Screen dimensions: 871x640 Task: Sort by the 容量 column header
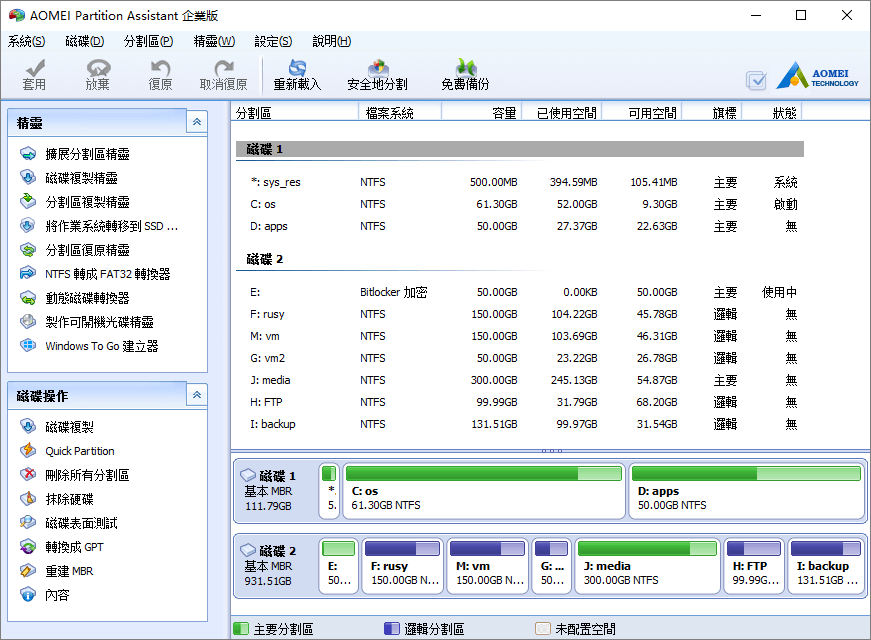click(x=482, y=113)
